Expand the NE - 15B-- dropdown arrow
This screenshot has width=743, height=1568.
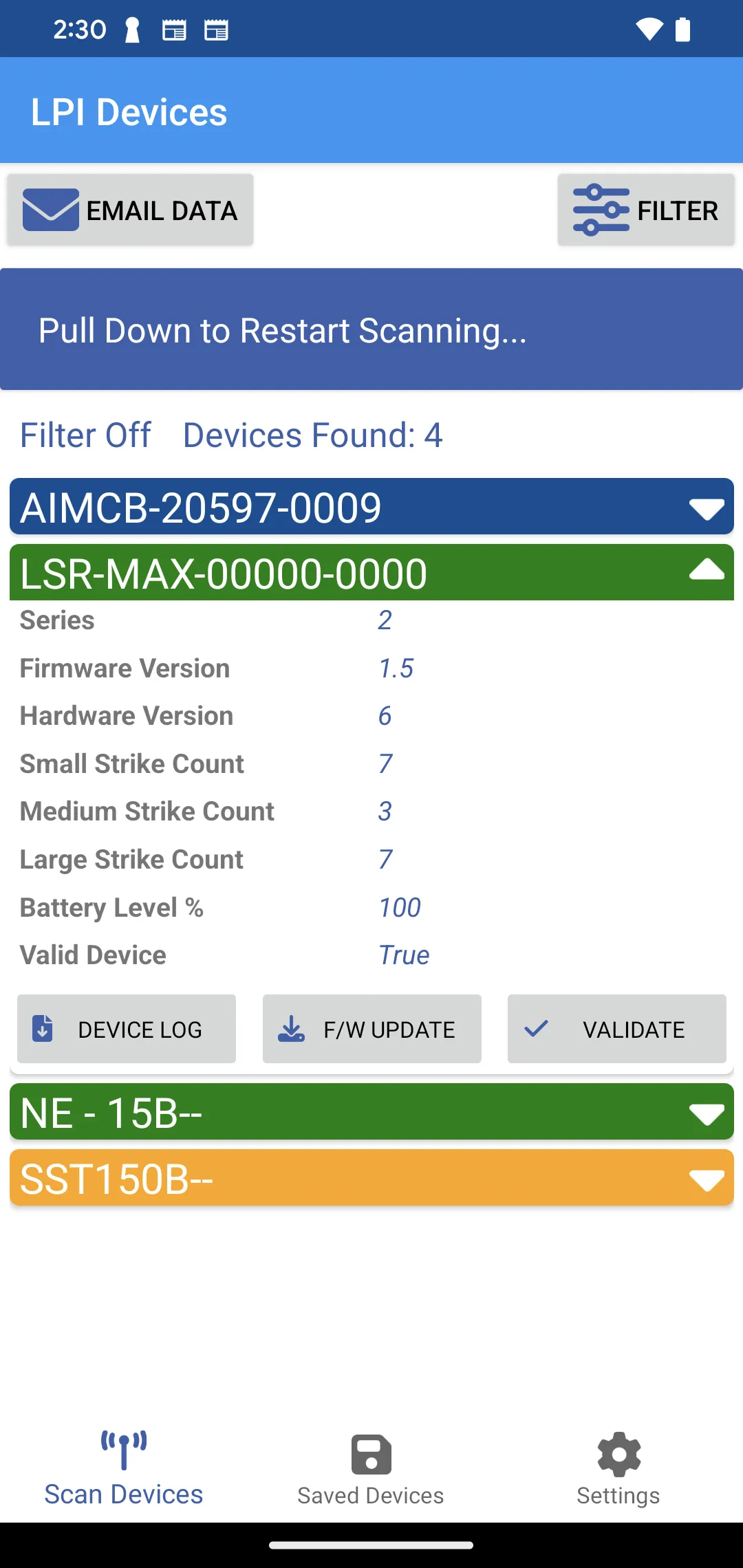707,1114
